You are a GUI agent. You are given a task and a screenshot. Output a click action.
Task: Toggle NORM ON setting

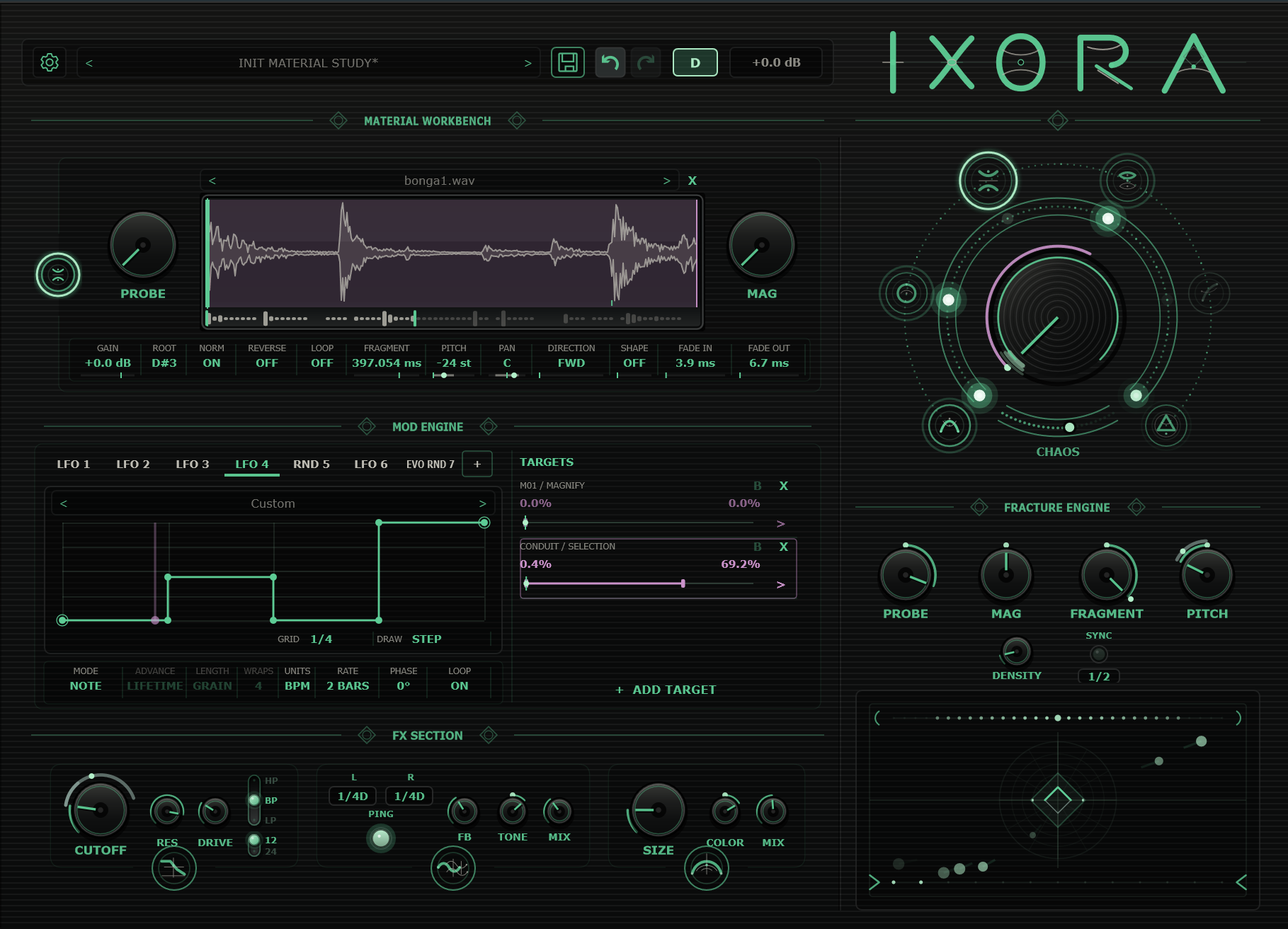[212, 356]
